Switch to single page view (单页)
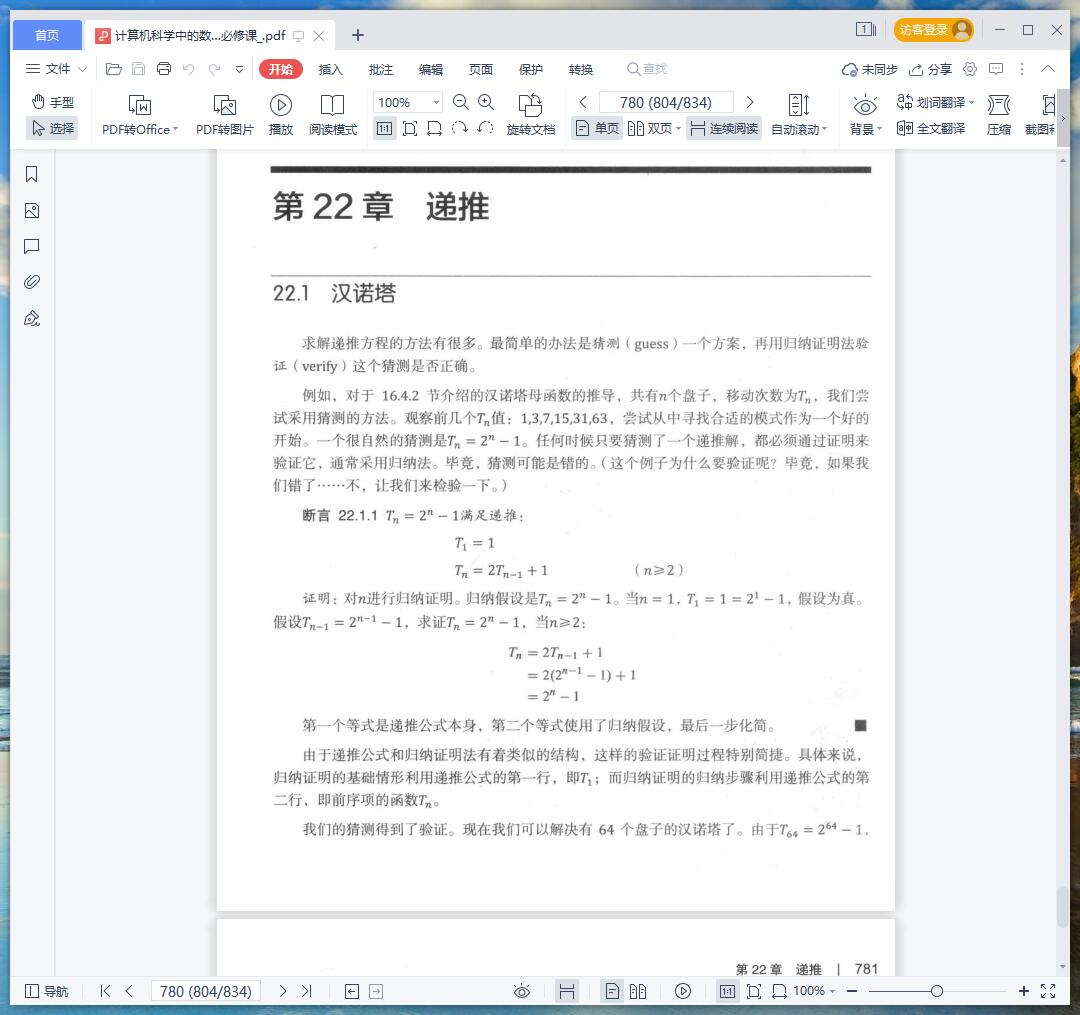 (597, 129)
